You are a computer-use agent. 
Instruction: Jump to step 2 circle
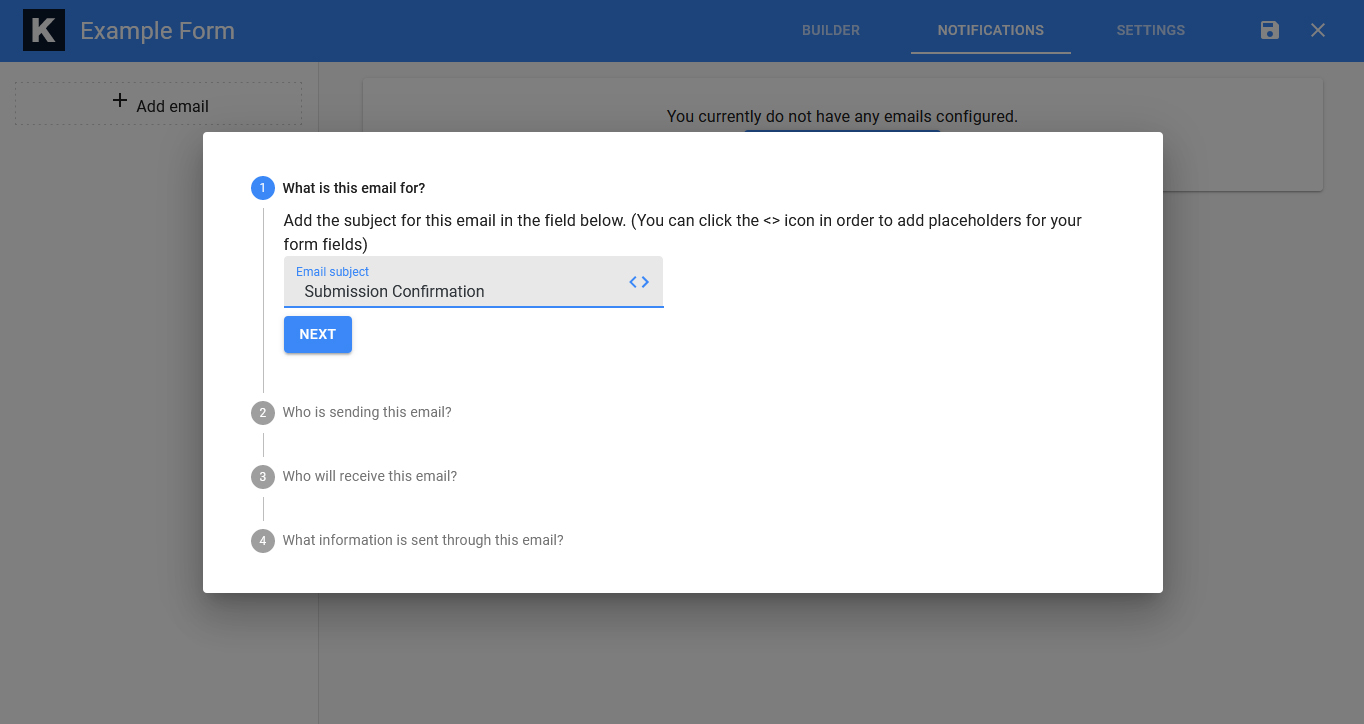click(263, 412)
